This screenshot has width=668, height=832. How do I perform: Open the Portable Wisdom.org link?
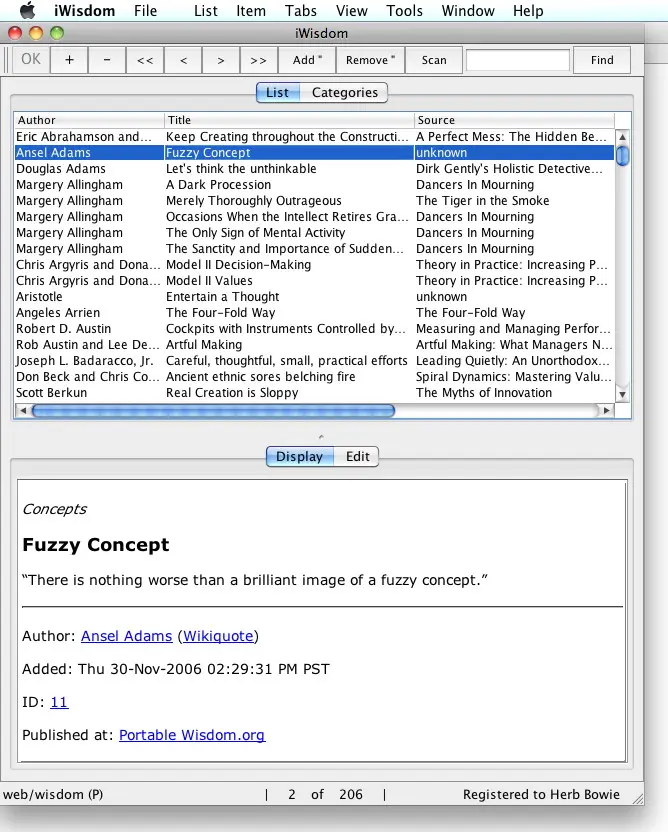tap(192, 735)
